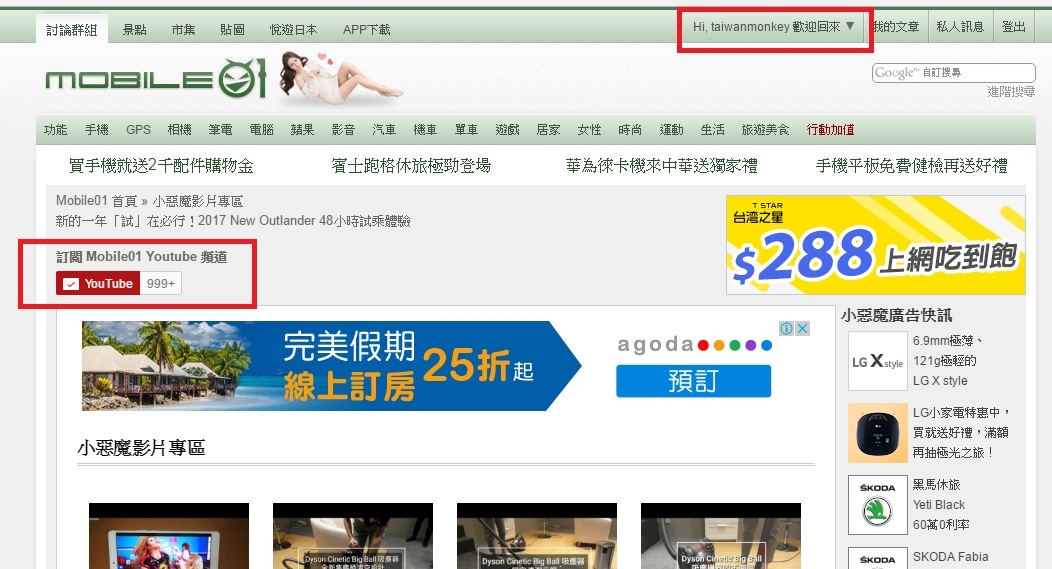Open 6.9mm極薄 LG X style ad text
Viewport: 1052px width, 569px height.
[x=947, y=361]
